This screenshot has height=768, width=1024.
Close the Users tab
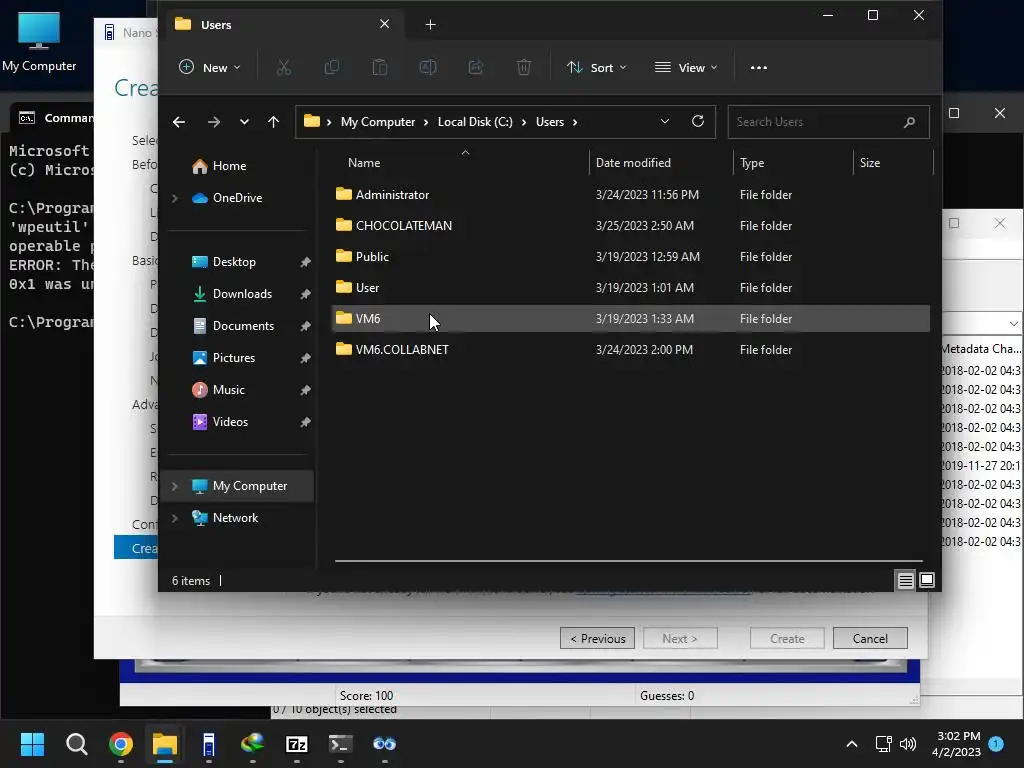coord(385,24)
